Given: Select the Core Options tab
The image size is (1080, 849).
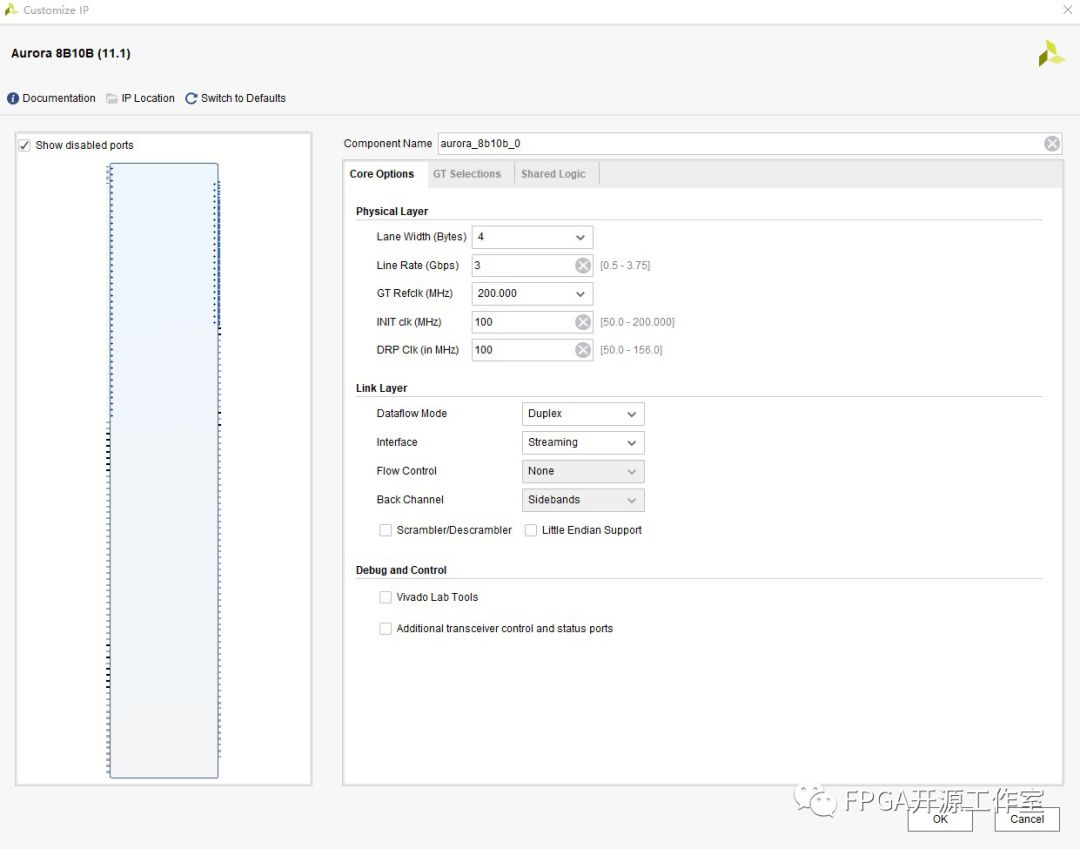Looking at the screenshot, I should pyautogui.click(x=382, y=174).
